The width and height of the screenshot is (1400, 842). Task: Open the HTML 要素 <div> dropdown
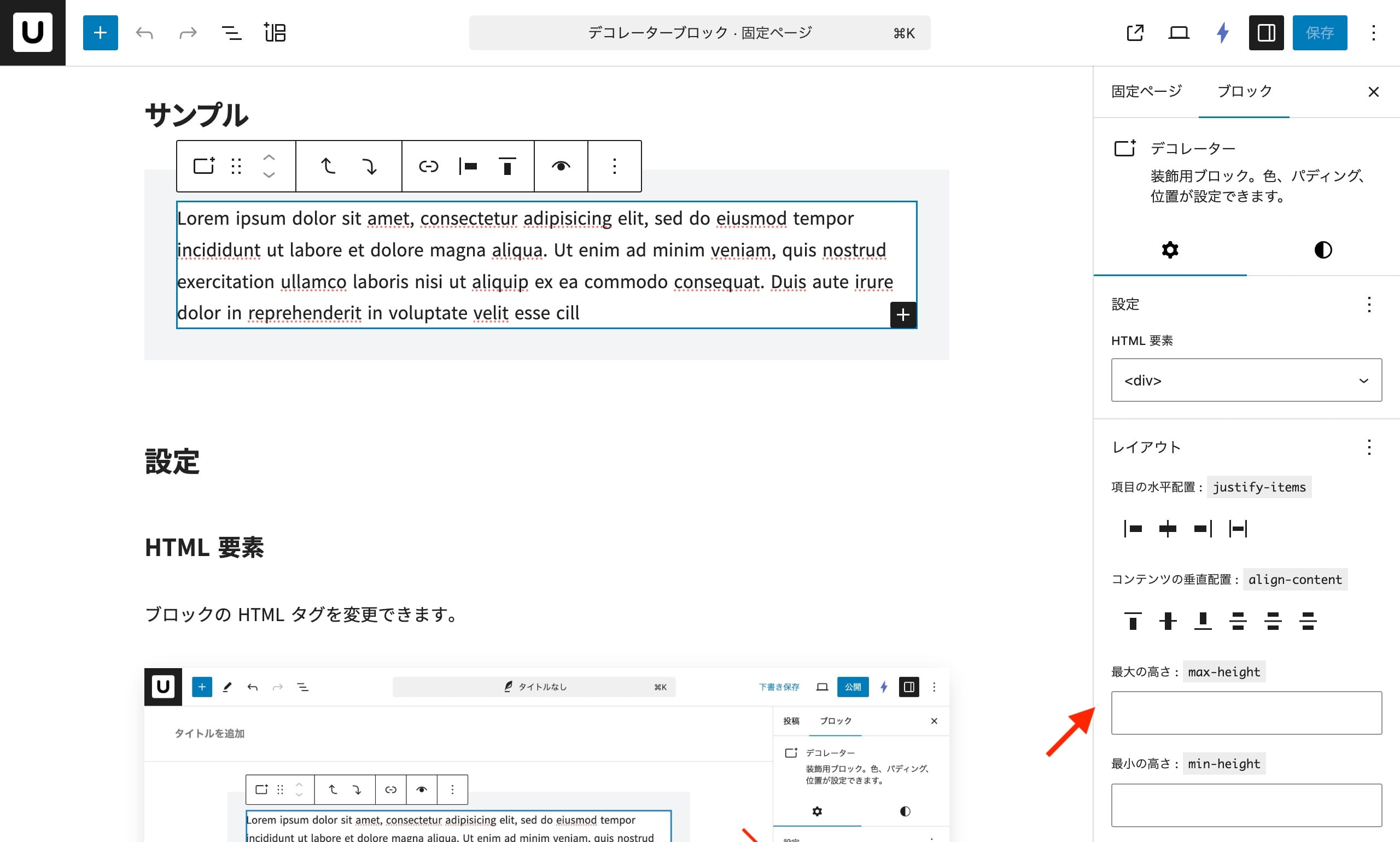[x=1246, y=380]
